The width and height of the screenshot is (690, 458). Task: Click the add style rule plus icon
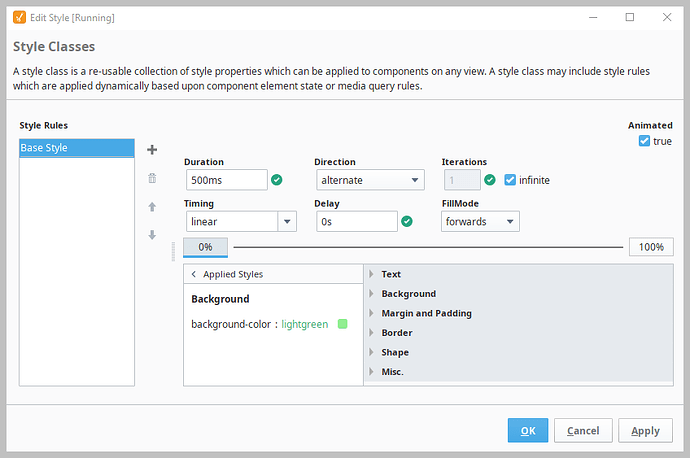(x=152, y=150)
